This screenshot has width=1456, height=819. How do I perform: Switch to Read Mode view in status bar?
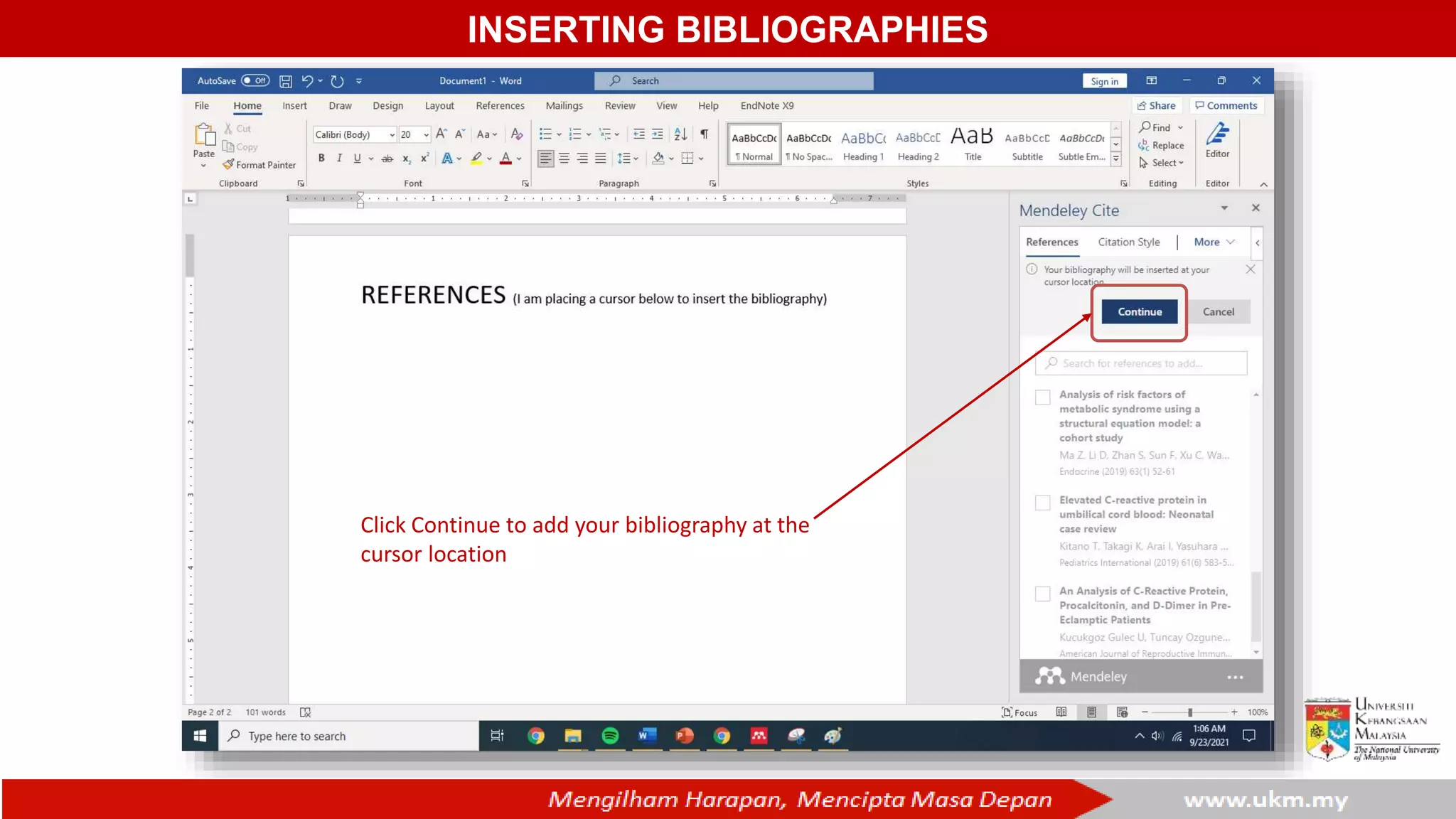coord(1061,712)
